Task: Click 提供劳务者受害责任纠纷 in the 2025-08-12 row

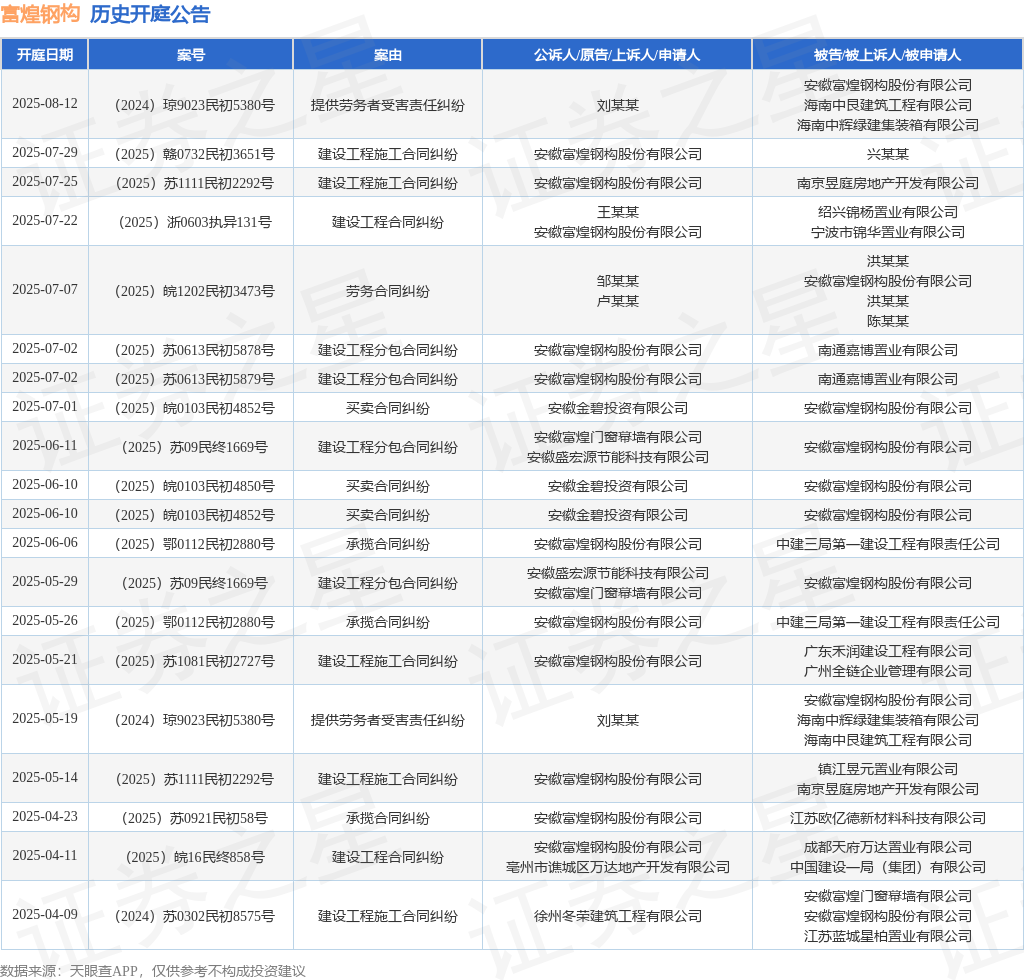Action: tap(387, 105)
